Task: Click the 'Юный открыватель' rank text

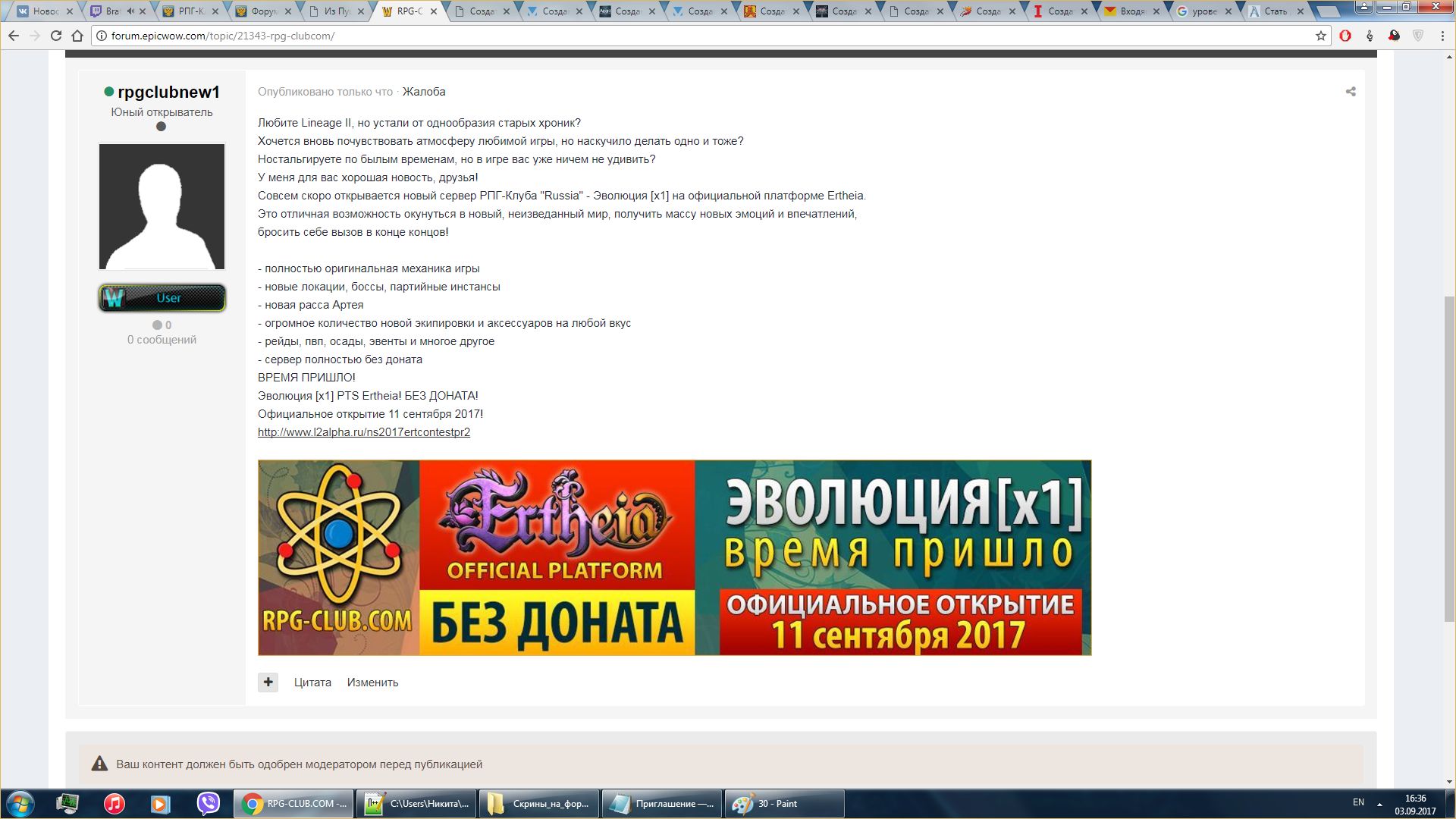Action: click(x=162, y=112)
